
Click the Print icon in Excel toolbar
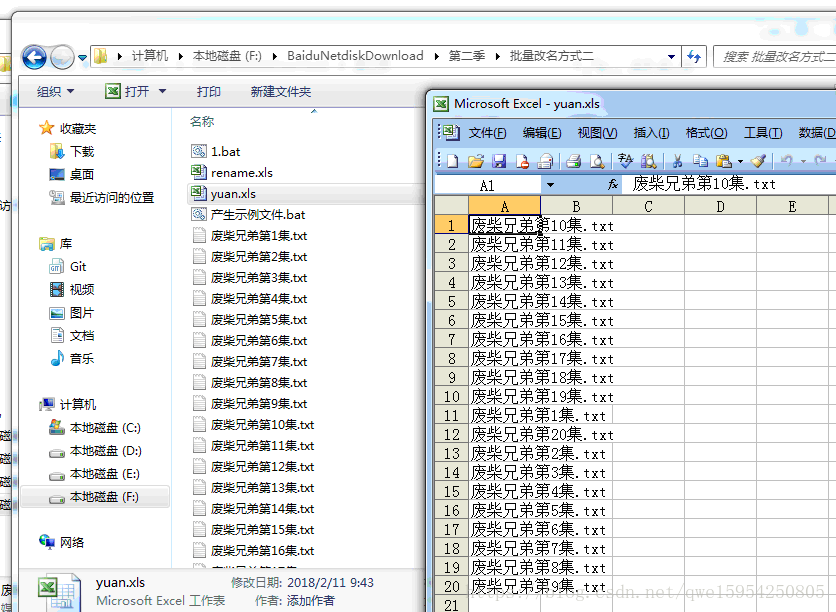pos(571,161)
